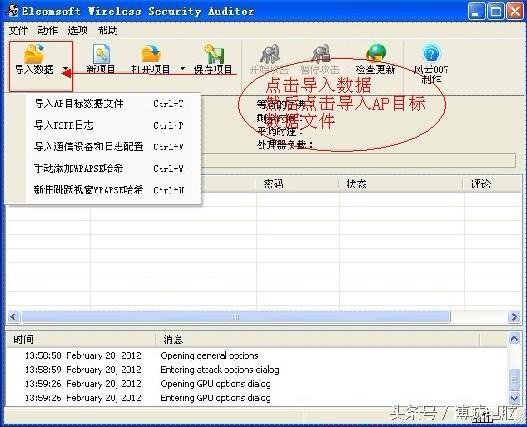Click the 导入数据 import data icon
The height and width of the screenshot is (427, 527).
[35, 54]
